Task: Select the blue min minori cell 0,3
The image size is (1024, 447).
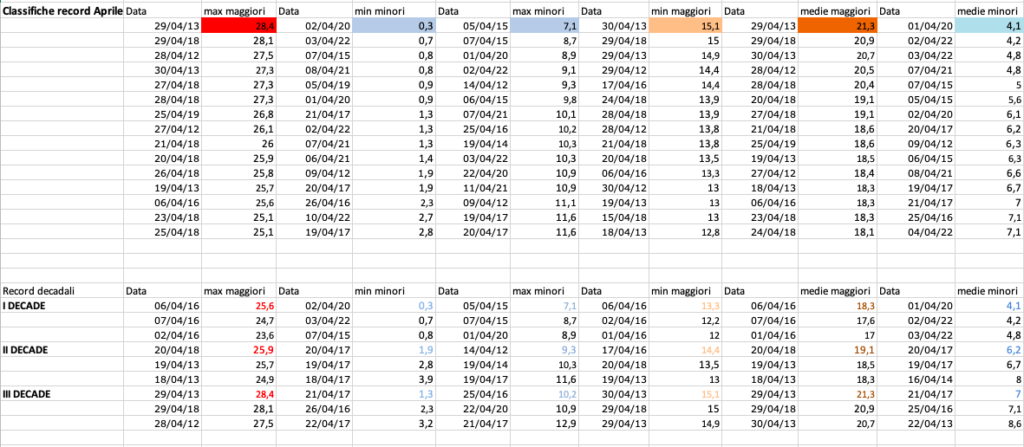Action: pos(394,25)
